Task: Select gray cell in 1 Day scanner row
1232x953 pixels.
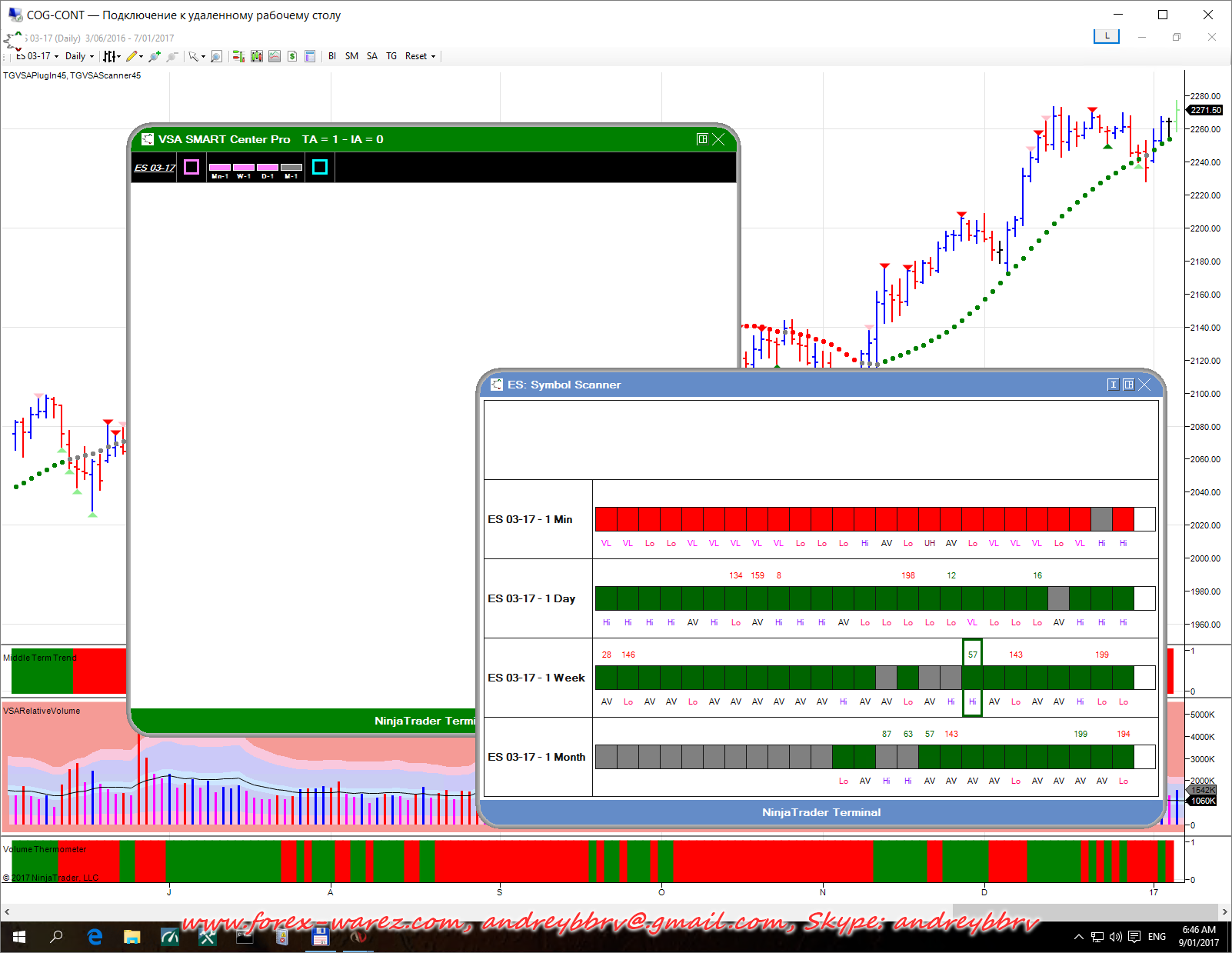Action: click(x=1058, y=598)
